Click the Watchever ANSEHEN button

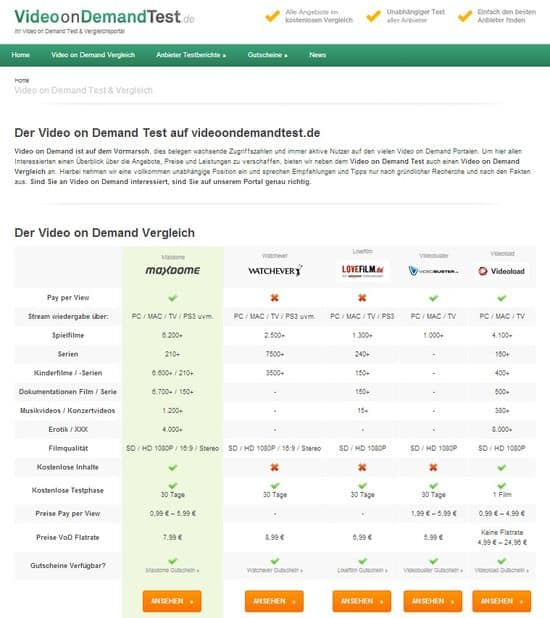point(274,601)
